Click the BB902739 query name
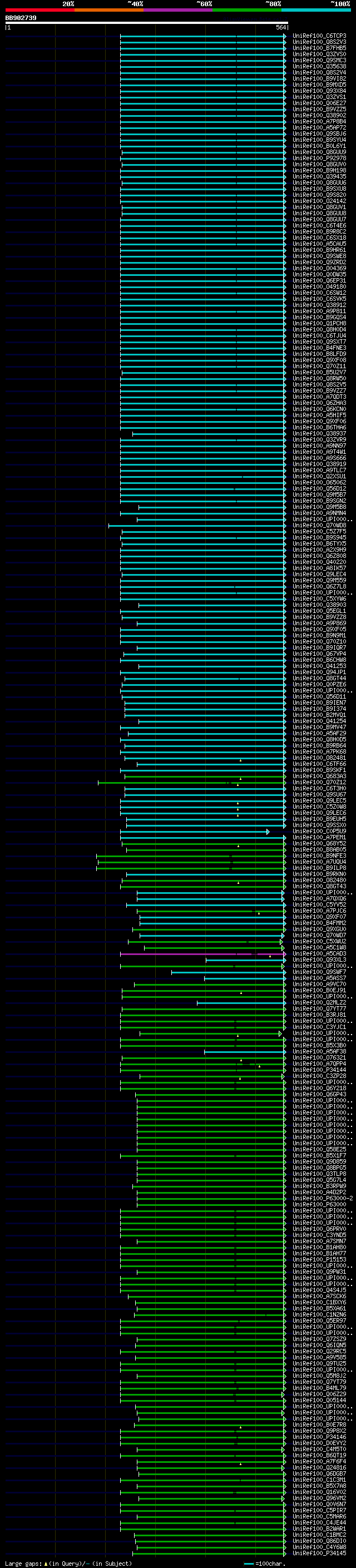The image size is (356, 1568). 21,18
